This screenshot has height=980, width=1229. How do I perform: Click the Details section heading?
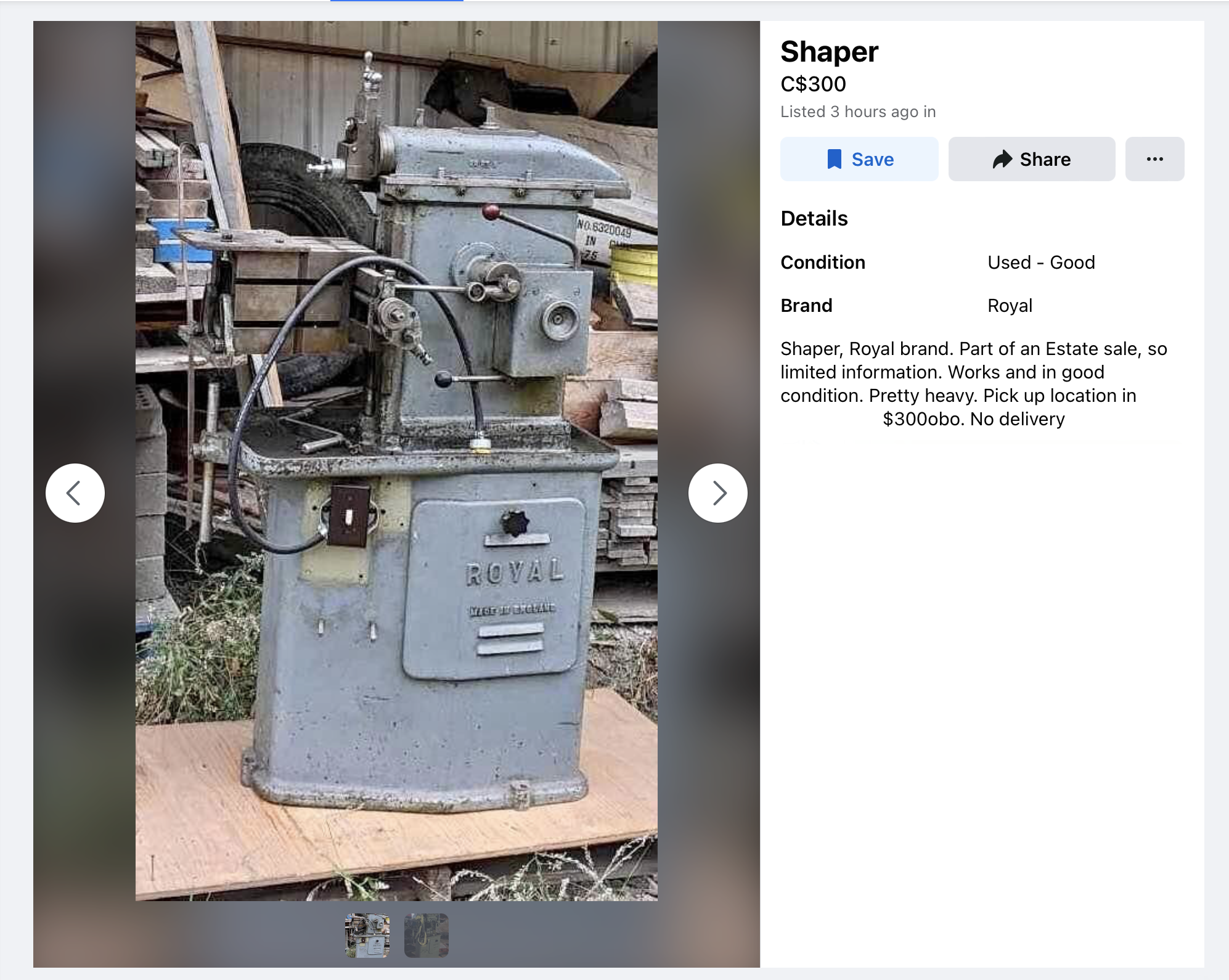pos(814,218)
